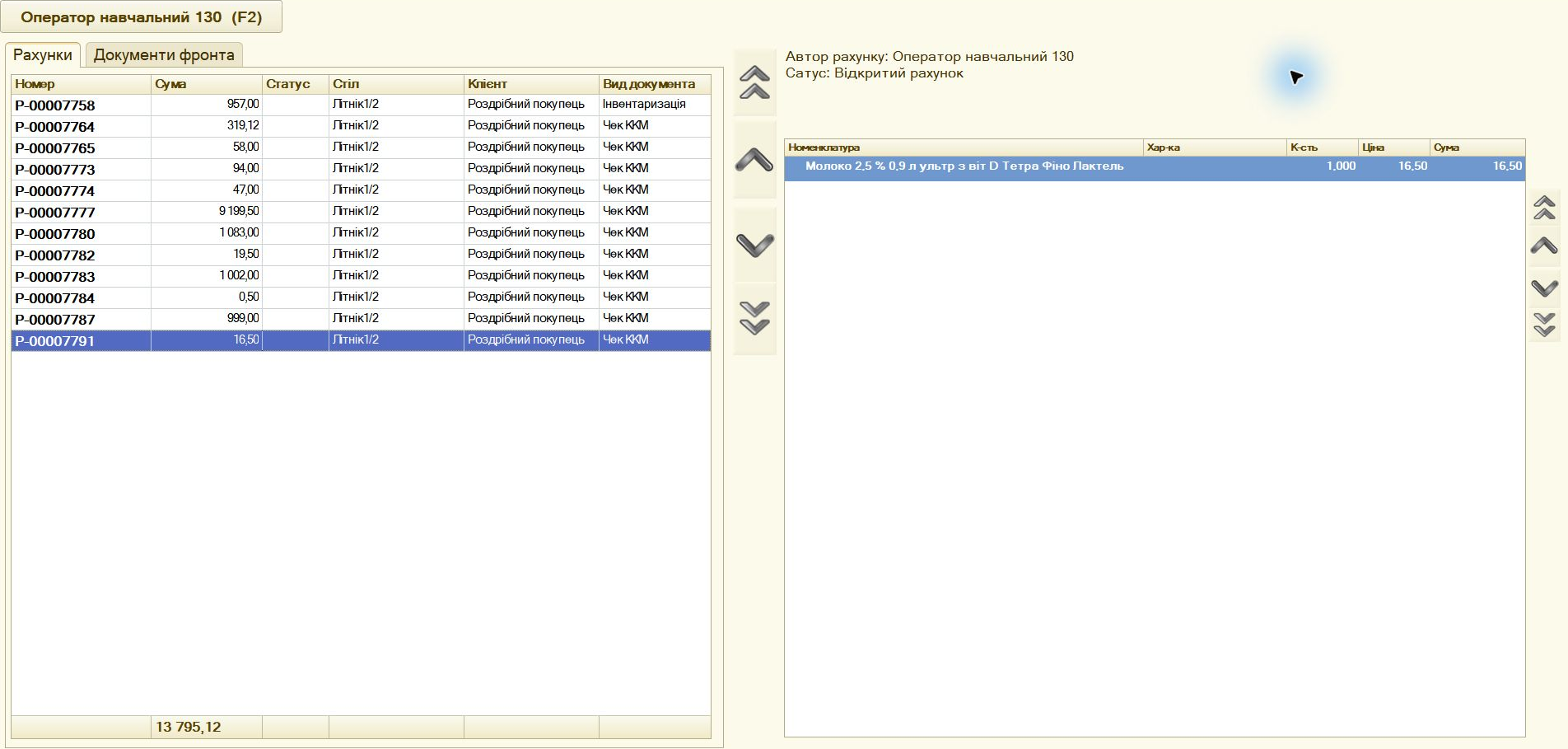Click the Хар-ка column header
1568x749 pixels.
1215,147
